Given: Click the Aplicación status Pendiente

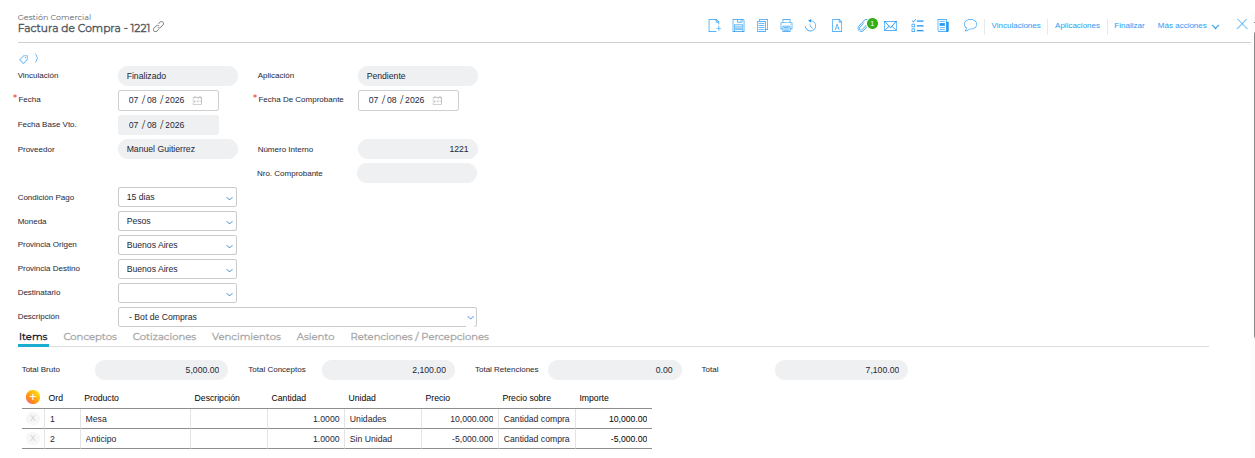Looking at the screenshot, I should 417,76.
